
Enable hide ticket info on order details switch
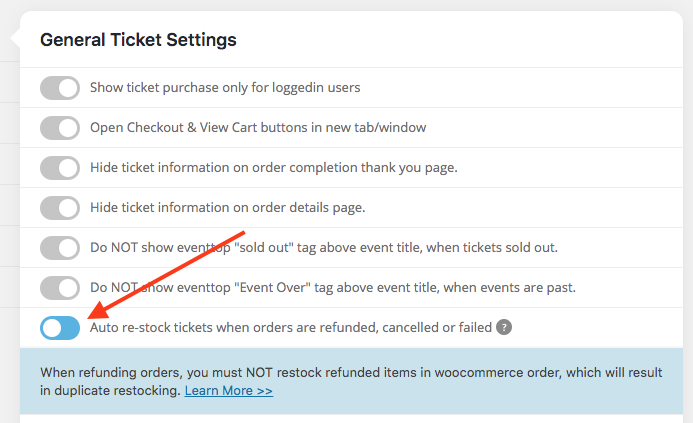point(60,208)
